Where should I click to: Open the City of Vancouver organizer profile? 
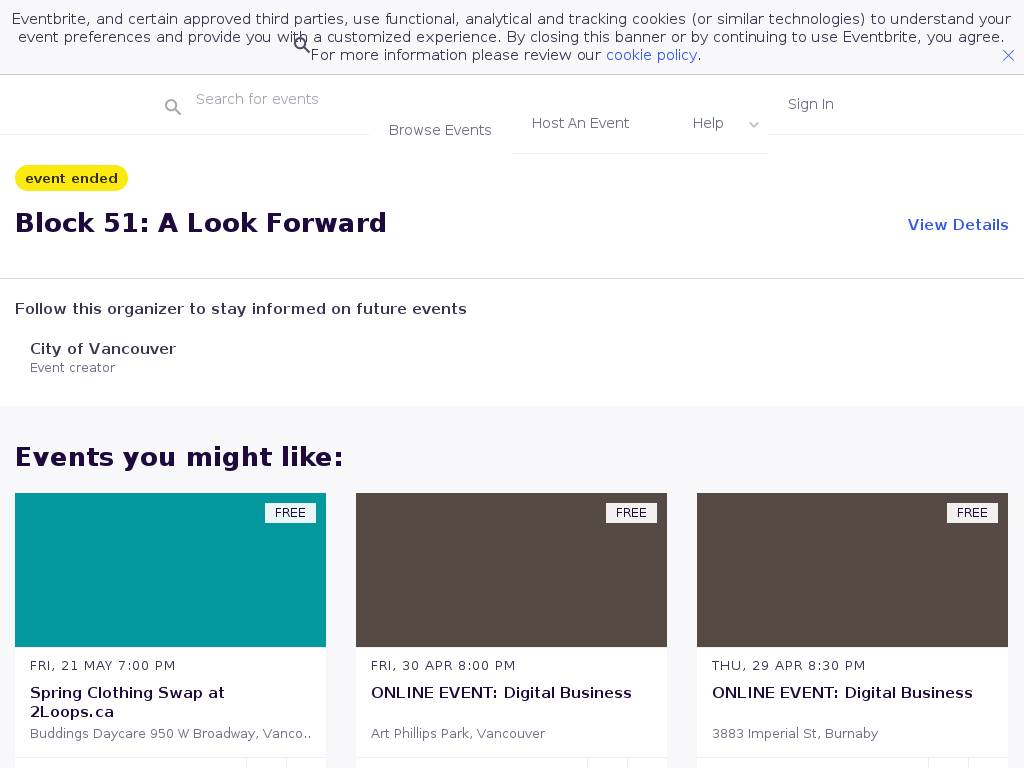coord(103,349)
